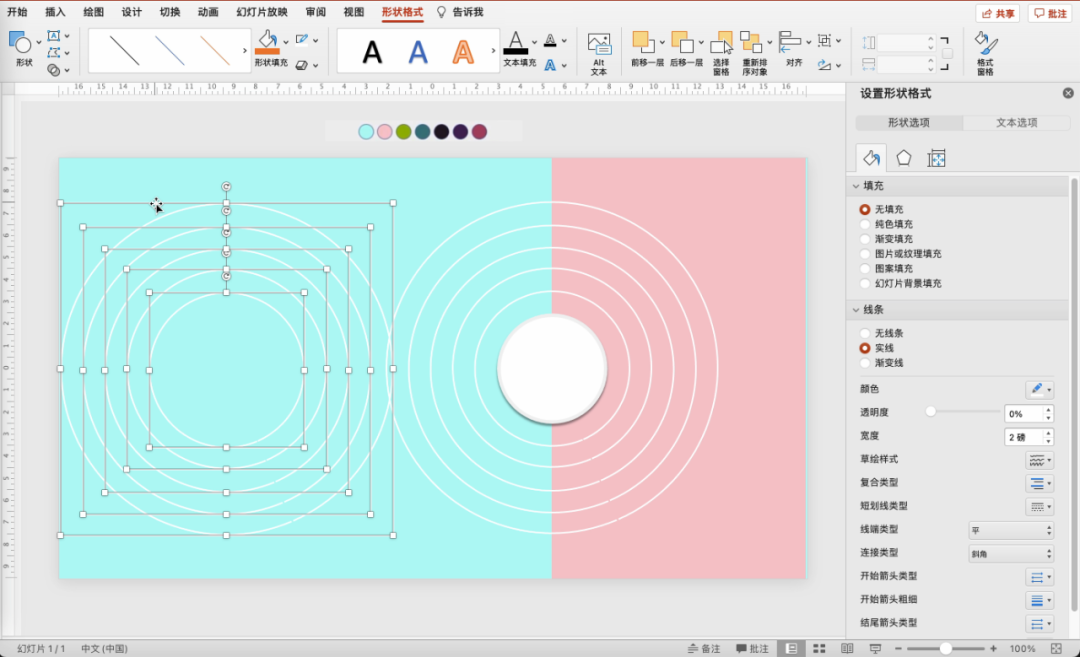Screen dimensions: 1080x657
Task: Open the 线端类型 dropdown
Action: pyautogui.click(x=1011, y=530)
